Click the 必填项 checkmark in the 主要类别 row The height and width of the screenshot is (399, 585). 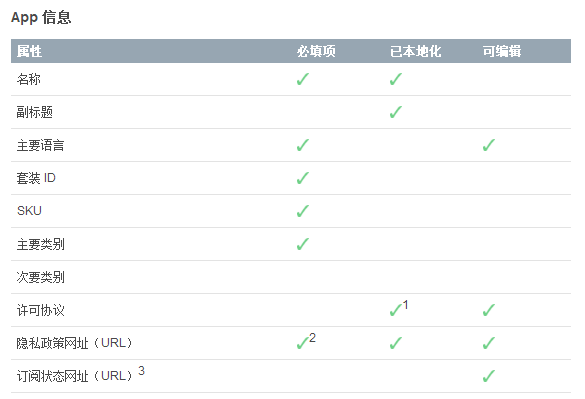[303, 244]
